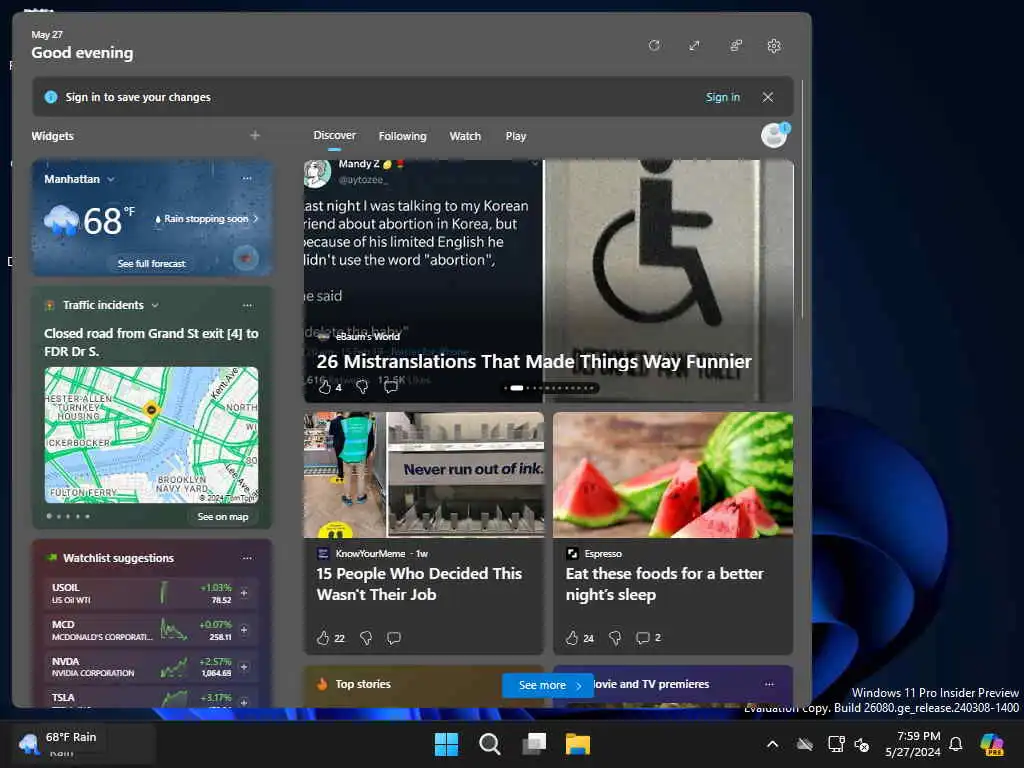Image resolution: width=1024 pixels, height=768 pixels.
Task: Dismiss the sign-in banner
Action: pyautogui.click(x=768, y=97)
